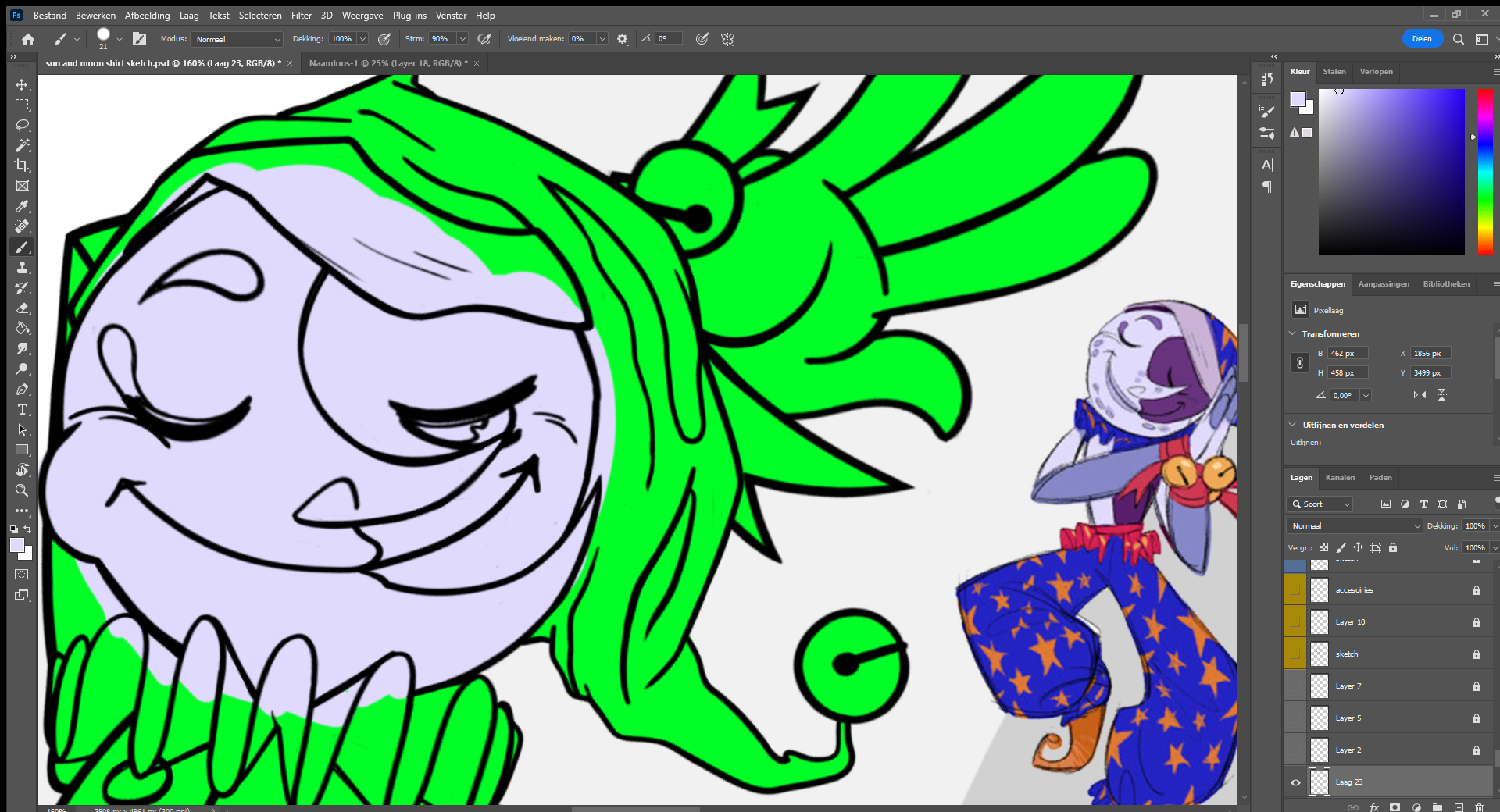Open the layer blend mode Normaal dropdown
This screenshot has height=812, width=1500.
[1354, 526]
